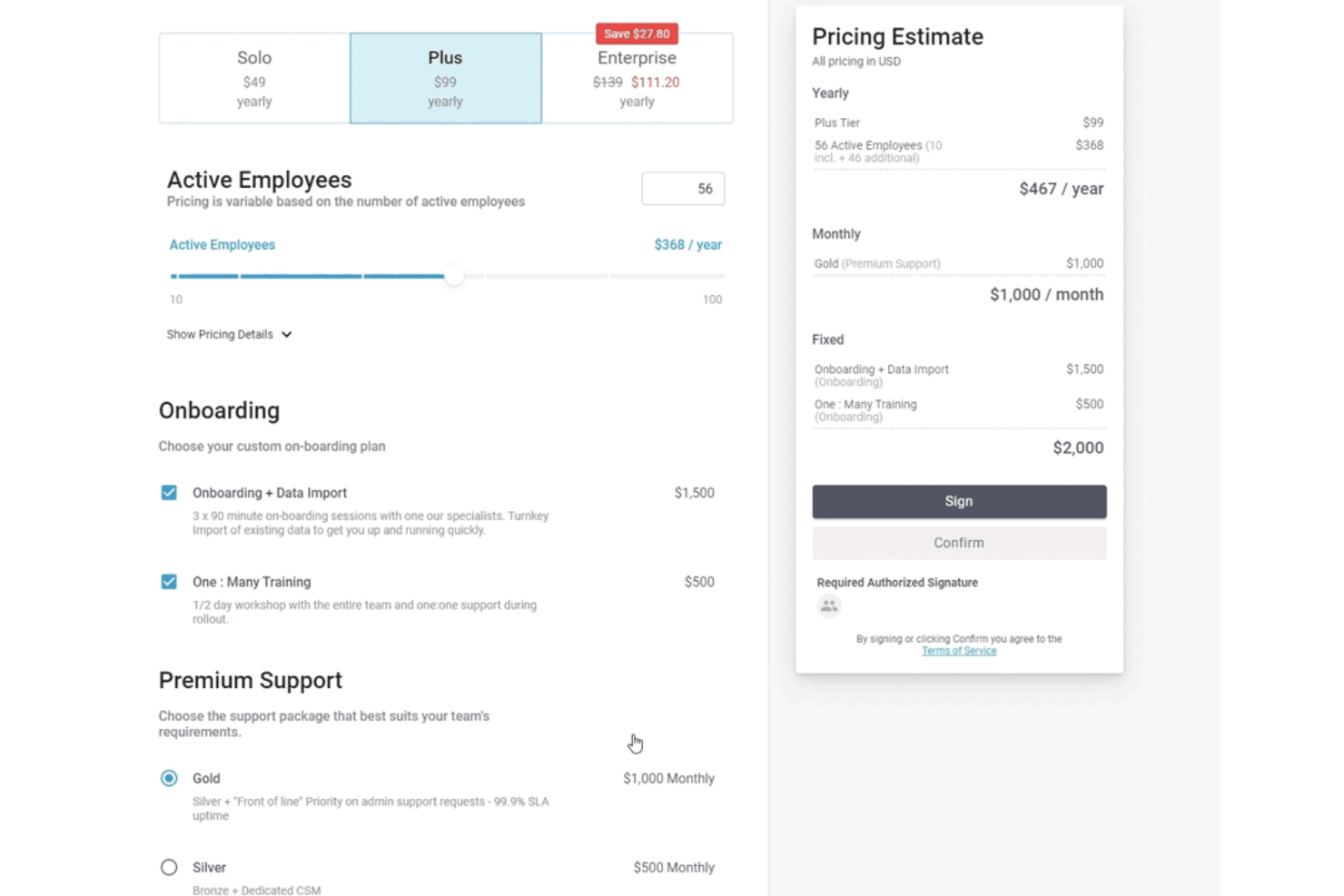The width and height of the screenshot is (1344, 896).
Task: Click the '$1,000 Monthly' Gold price
Action: click(x=668, y=778)
